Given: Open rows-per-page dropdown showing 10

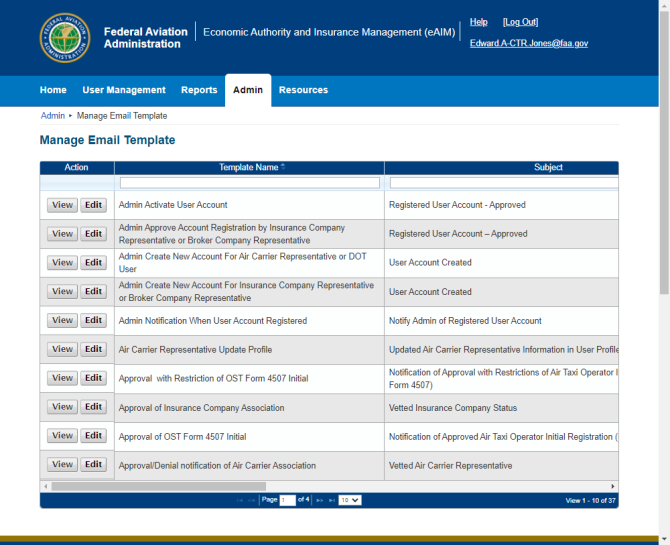Looking at the screenshot, I should (350, 500).
